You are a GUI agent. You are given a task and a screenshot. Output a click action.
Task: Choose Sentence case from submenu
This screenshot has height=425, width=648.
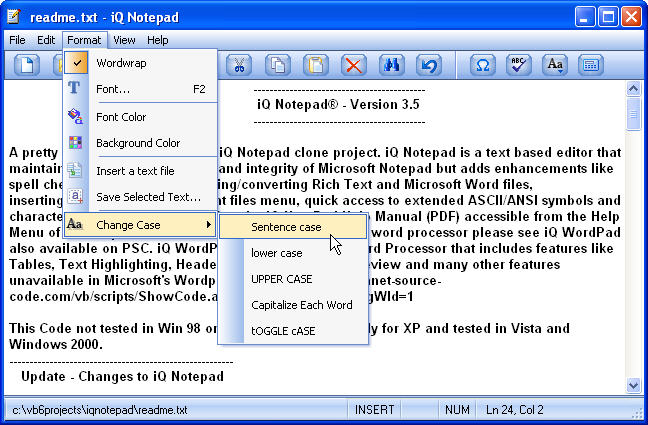click(x=286, y=227)
